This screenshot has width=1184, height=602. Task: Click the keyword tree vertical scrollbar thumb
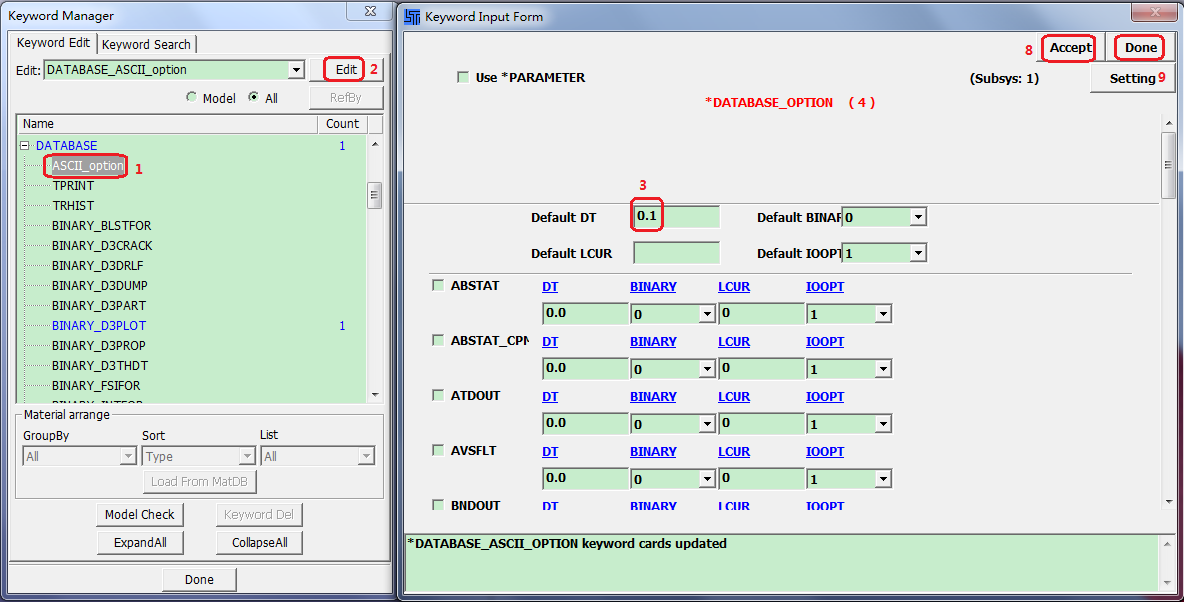pos(374,193)
